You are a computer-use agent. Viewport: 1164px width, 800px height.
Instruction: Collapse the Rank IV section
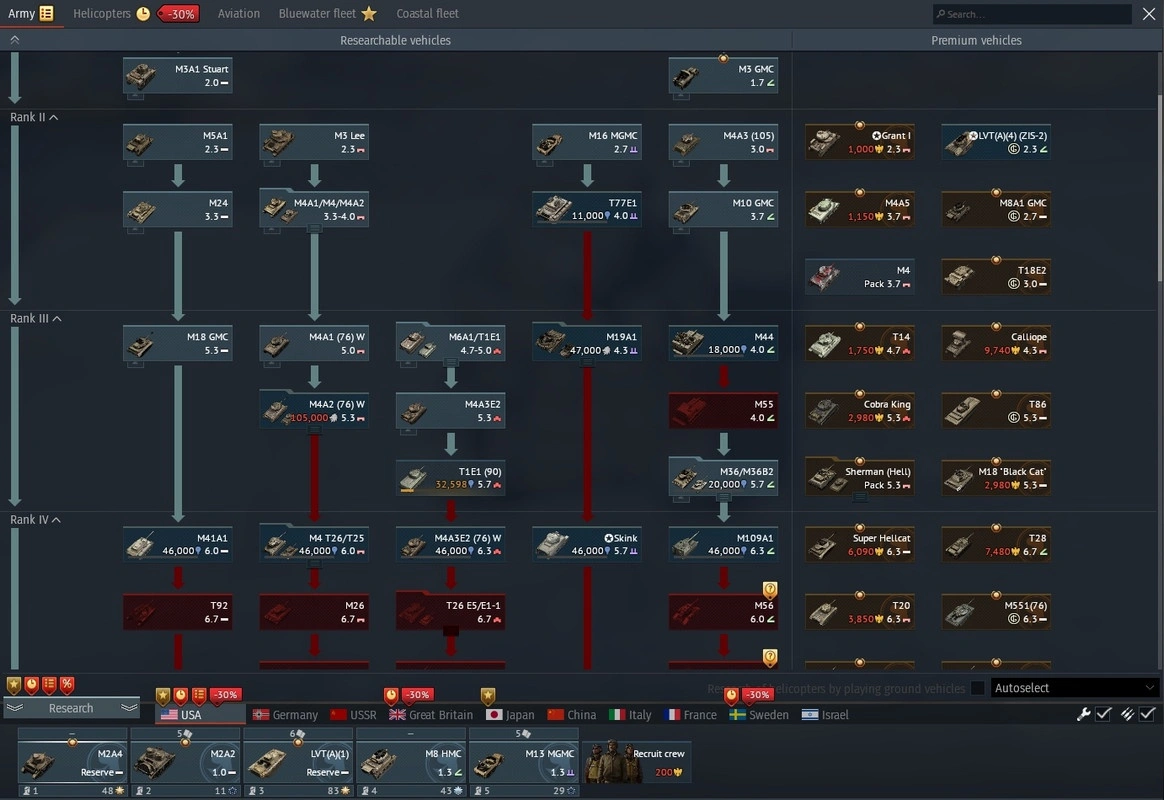click(x=56, y=520)
